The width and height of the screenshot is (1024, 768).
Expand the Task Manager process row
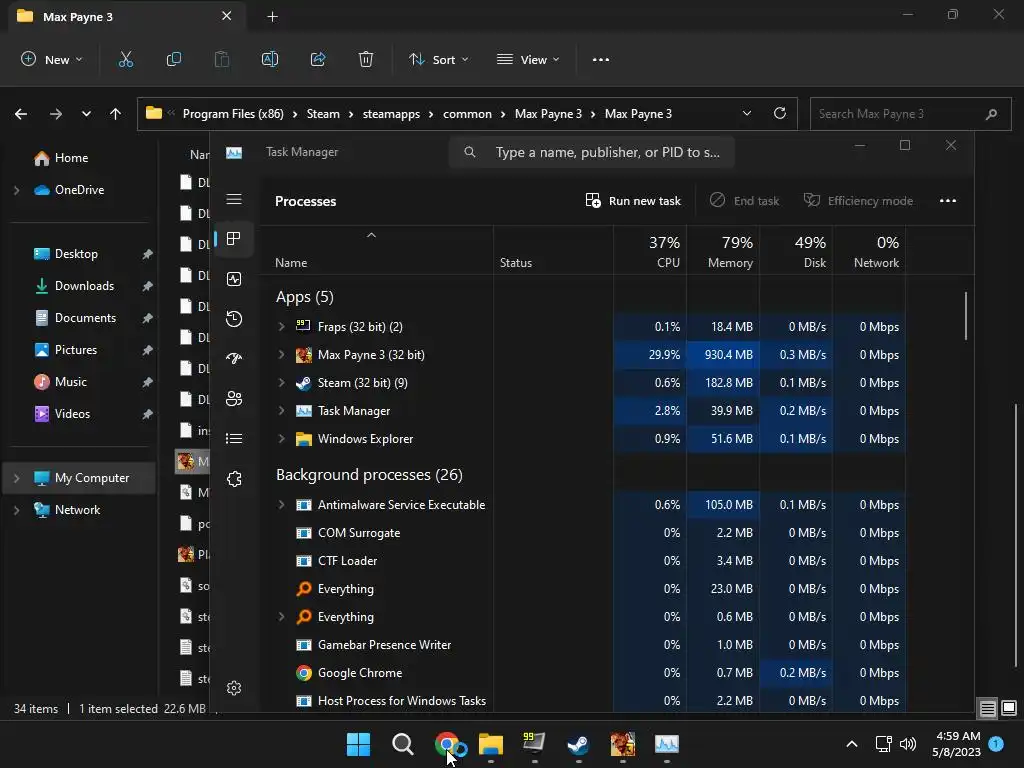281,411
